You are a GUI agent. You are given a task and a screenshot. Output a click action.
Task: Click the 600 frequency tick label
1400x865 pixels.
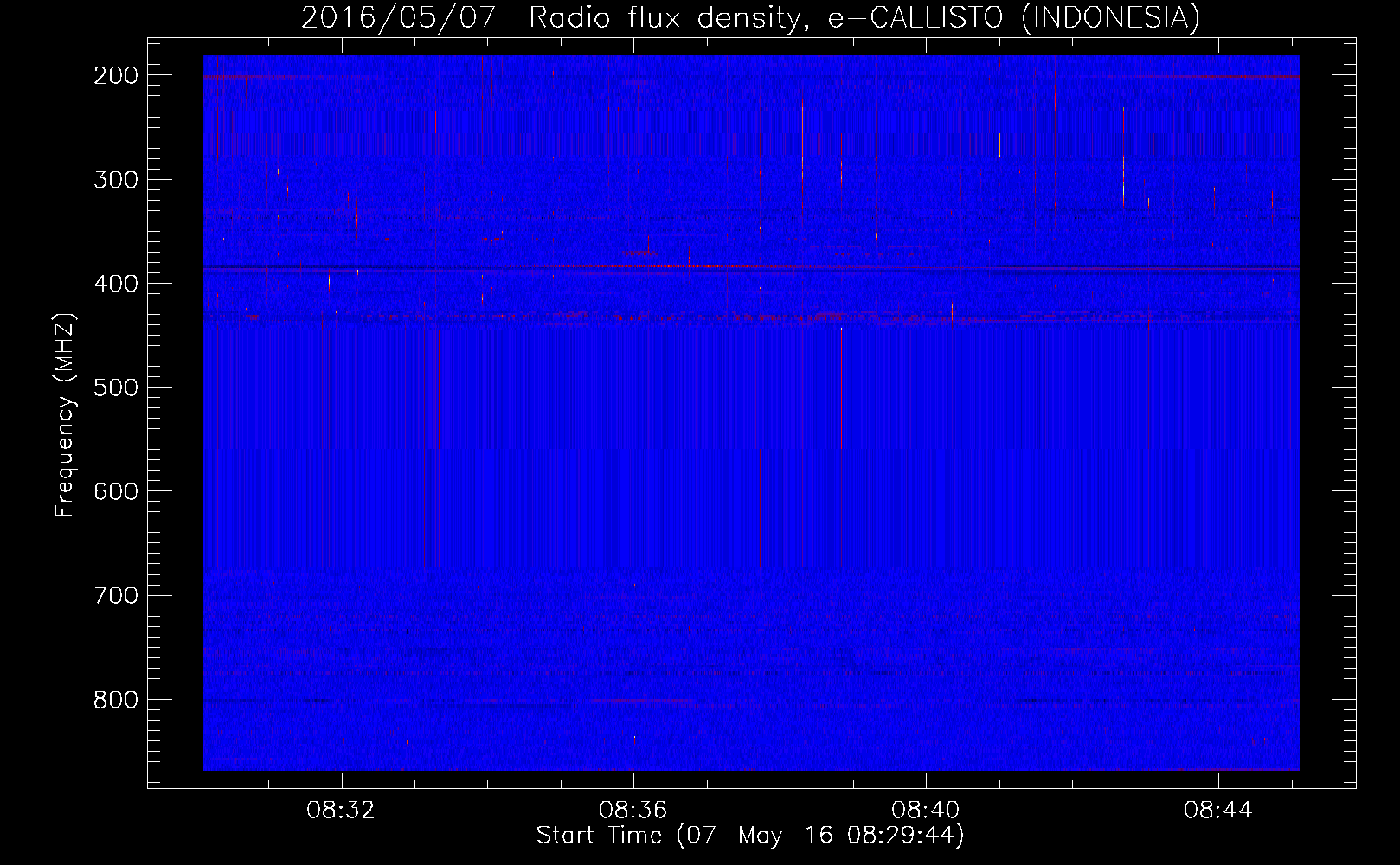116,491
